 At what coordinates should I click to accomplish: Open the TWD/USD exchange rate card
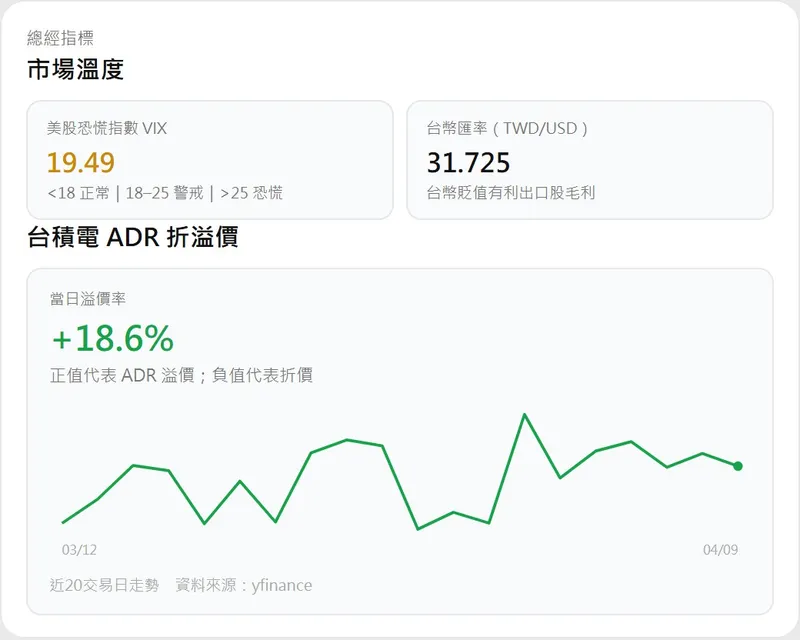[590, 160]
